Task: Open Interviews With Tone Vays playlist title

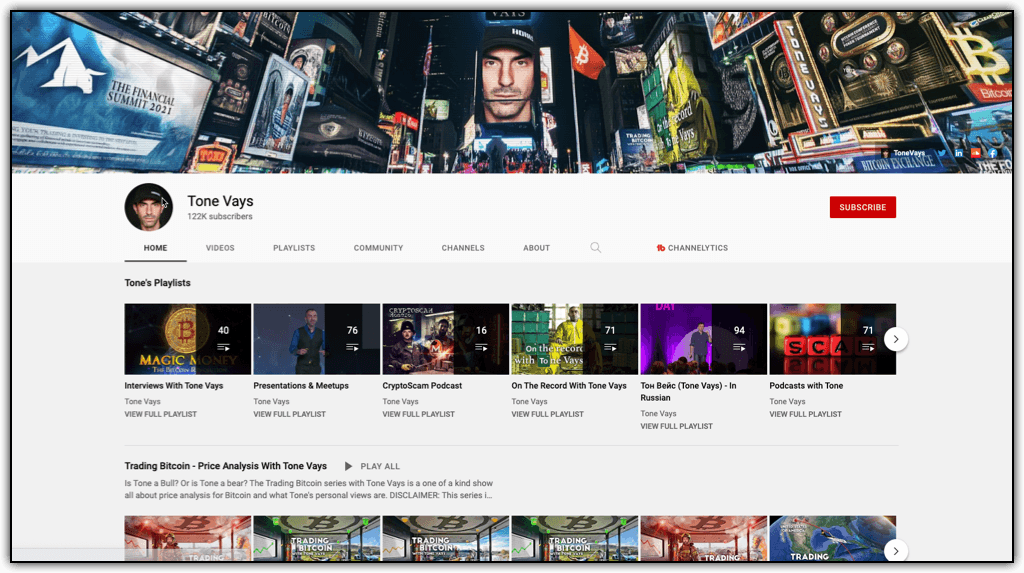Action: [174, 386]
